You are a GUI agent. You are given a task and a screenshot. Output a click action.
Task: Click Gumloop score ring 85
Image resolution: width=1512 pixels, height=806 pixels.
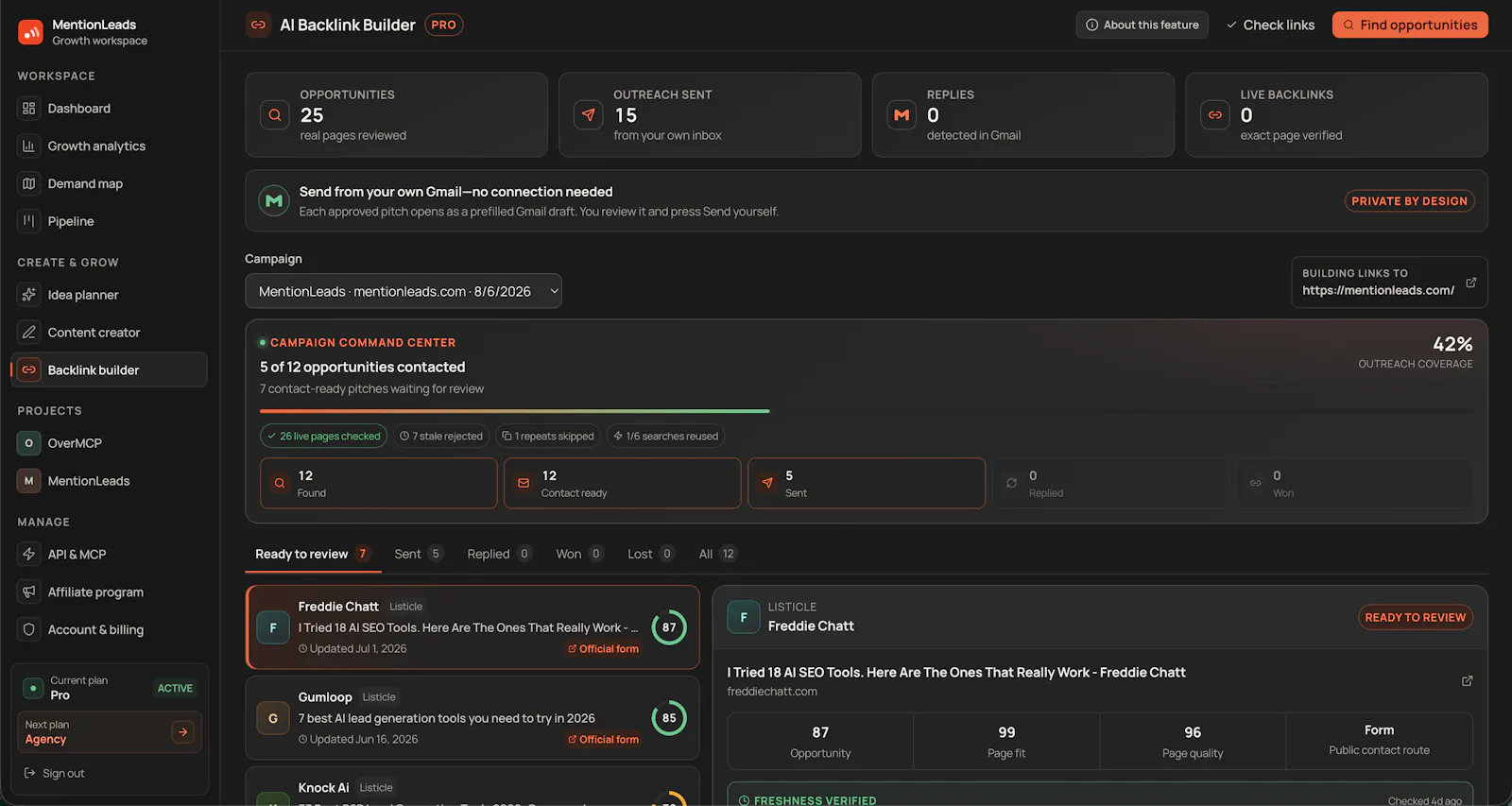[669, 718]
